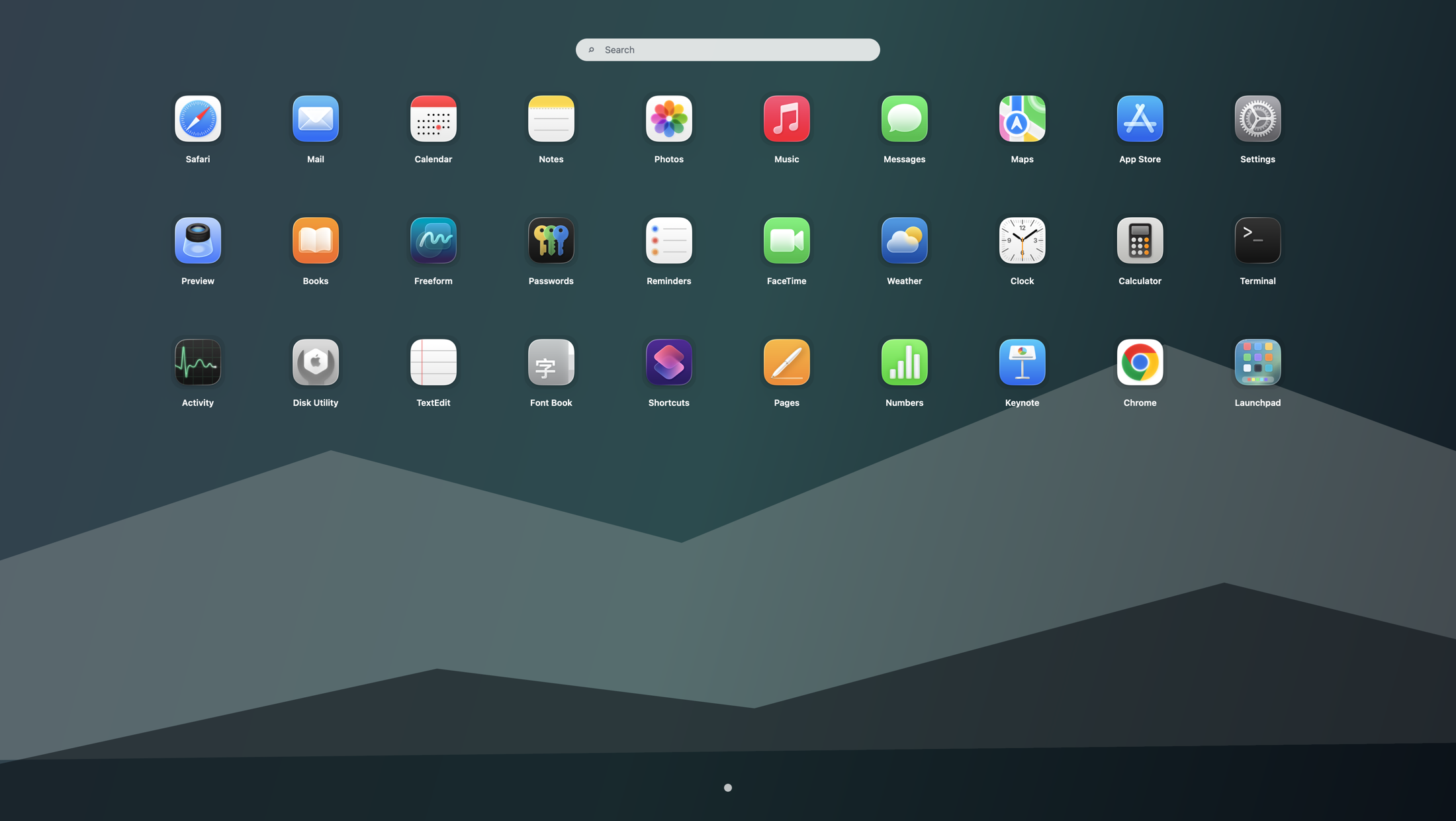Open the Calendar app icon
1456x821 pixels.
[433, 119]
